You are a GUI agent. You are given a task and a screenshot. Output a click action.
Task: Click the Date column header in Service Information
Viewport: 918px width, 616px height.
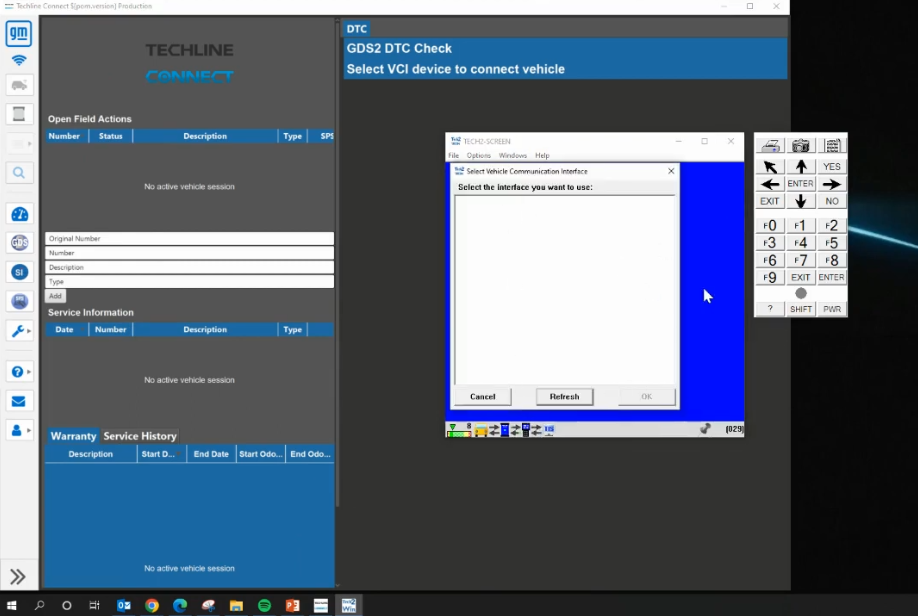point(64,330)
